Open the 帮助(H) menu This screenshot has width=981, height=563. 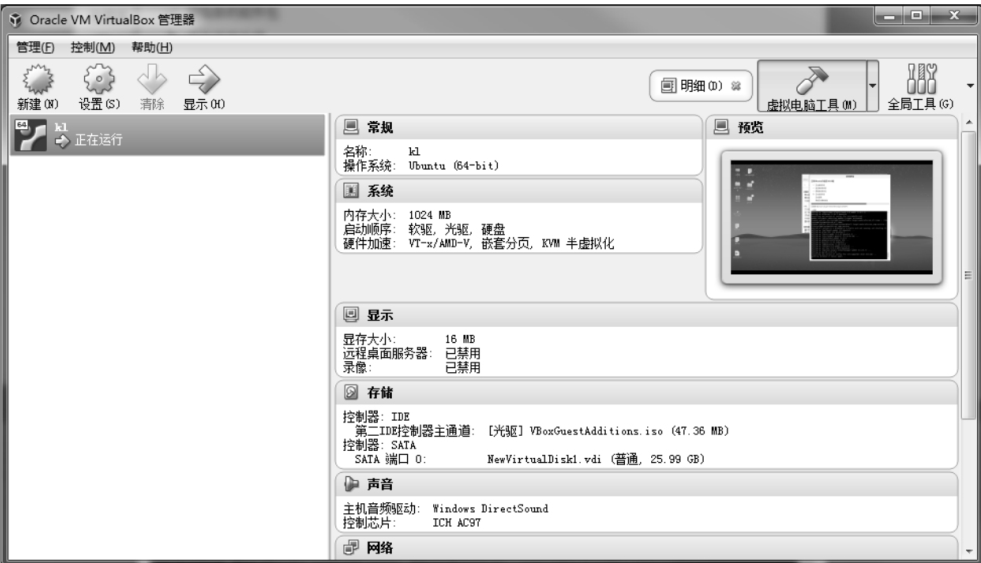152,47
